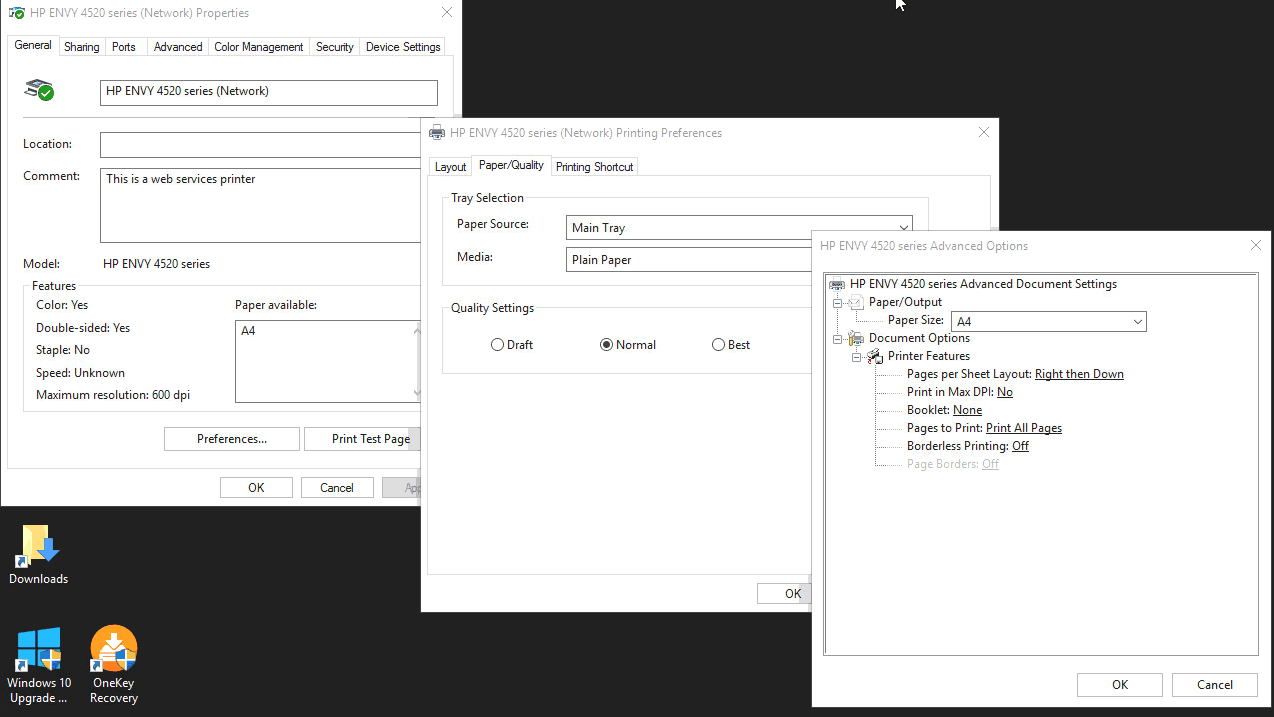Viewport: 1274px width, 717px height.
Task: Open the Printing Shortcut tab
Action: 594,167
